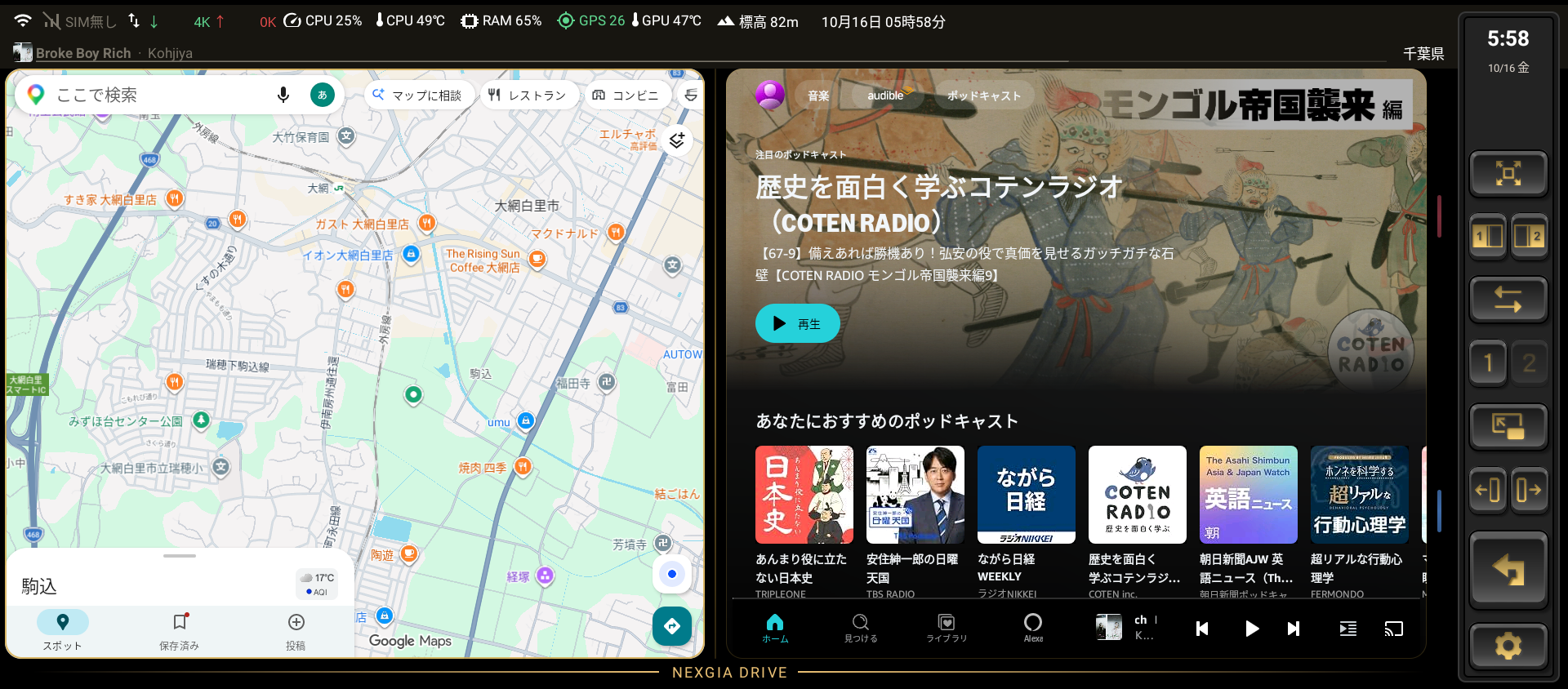Select split layout with pane 1 emphasized
This screenshot has height=689, width=1568.
pos(1488,237)
